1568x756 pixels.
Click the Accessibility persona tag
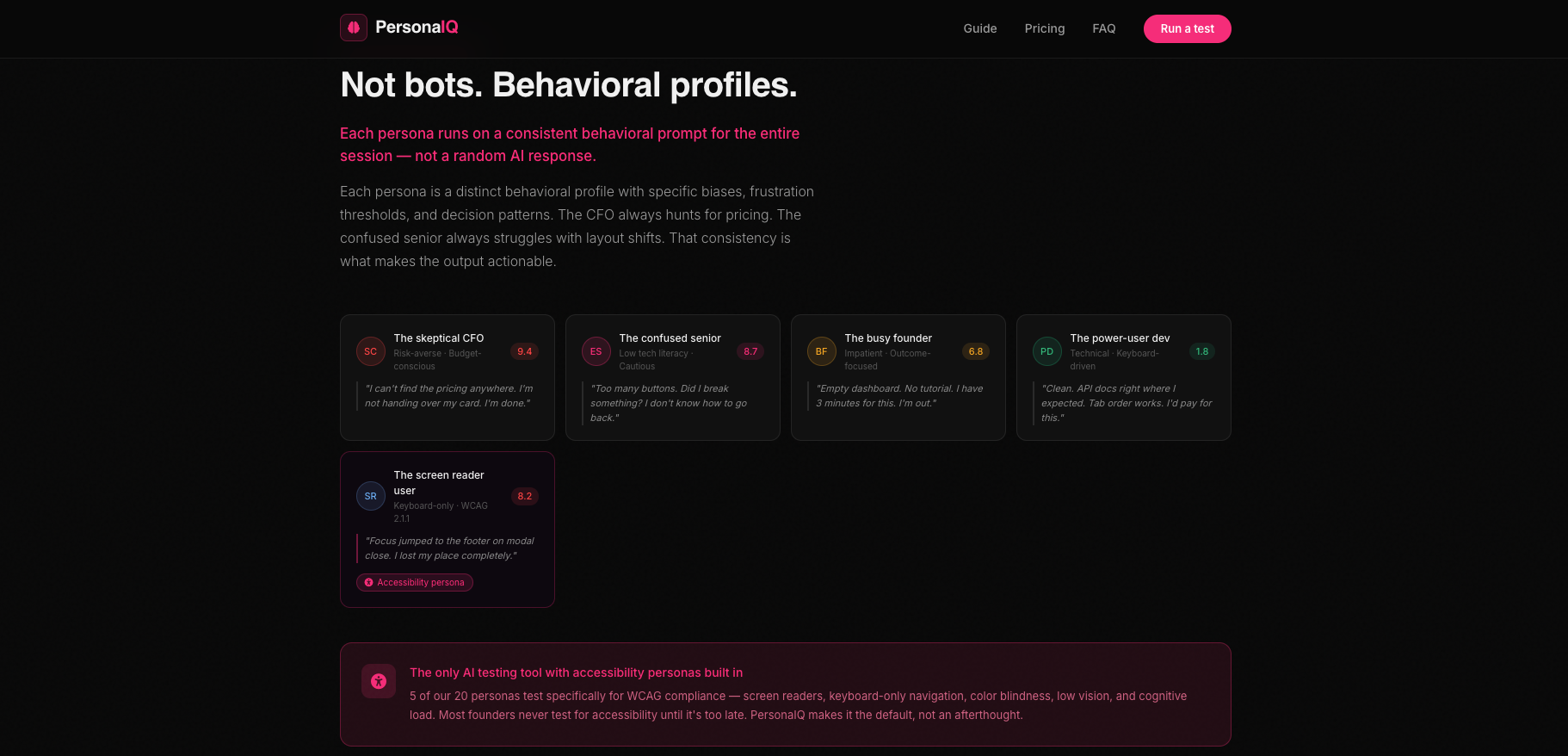[x=415, y=583]
